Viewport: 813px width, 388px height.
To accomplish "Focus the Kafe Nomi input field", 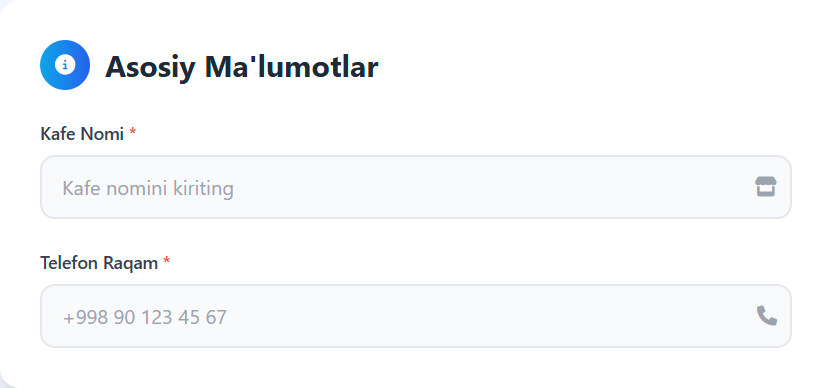I will coord(416,187).
